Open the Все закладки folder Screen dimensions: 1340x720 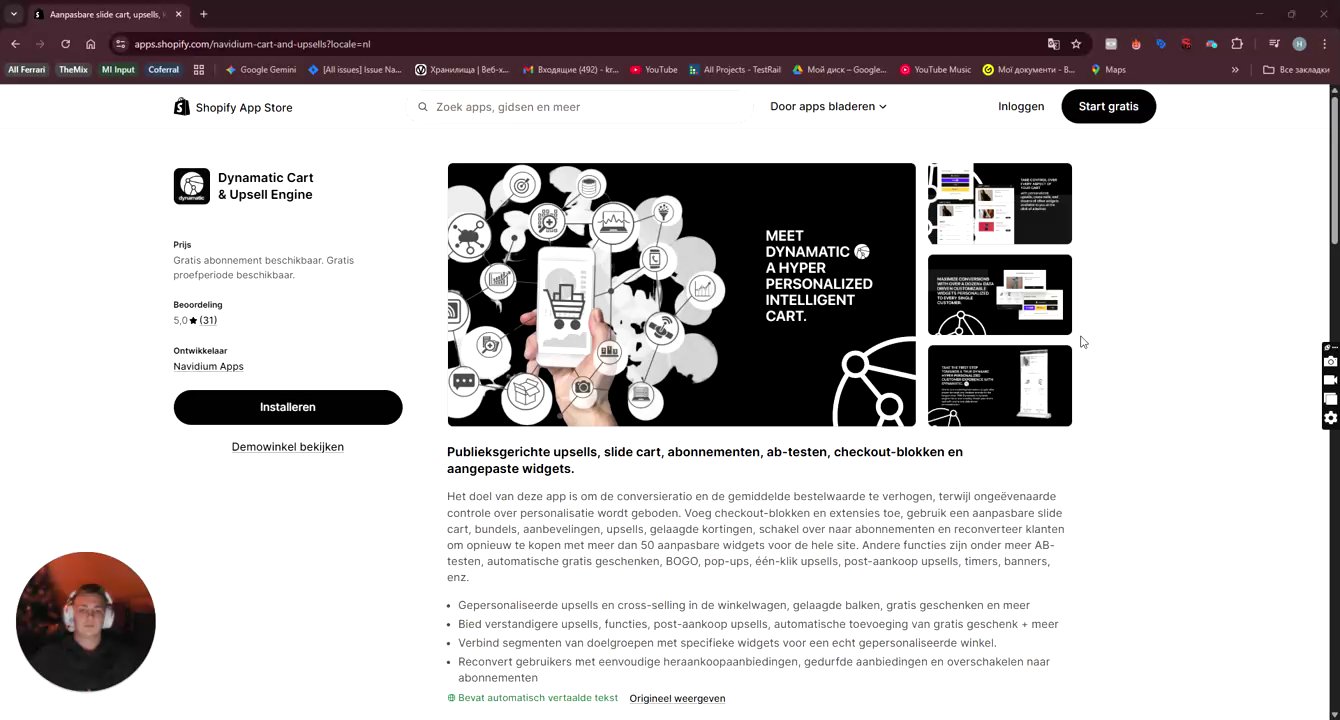[x=1296, y=70]
